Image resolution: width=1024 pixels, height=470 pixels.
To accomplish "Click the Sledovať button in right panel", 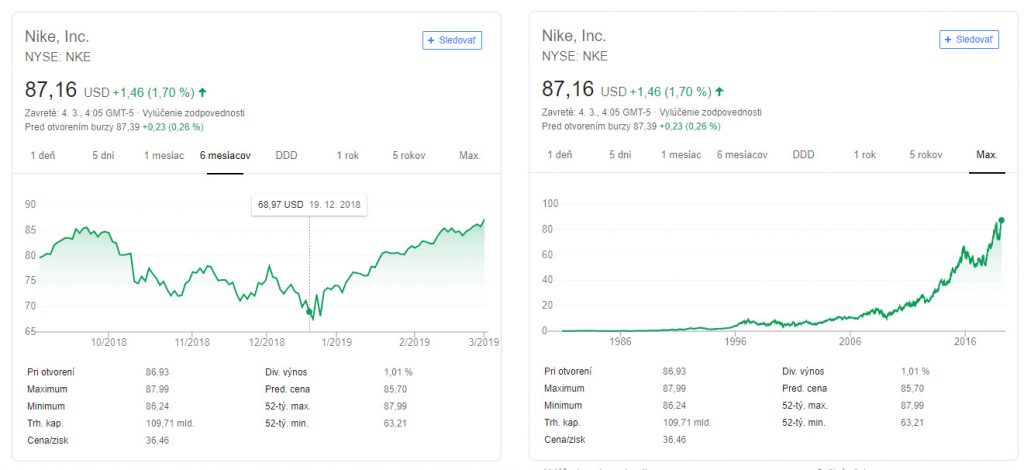I will click(969, 40).
